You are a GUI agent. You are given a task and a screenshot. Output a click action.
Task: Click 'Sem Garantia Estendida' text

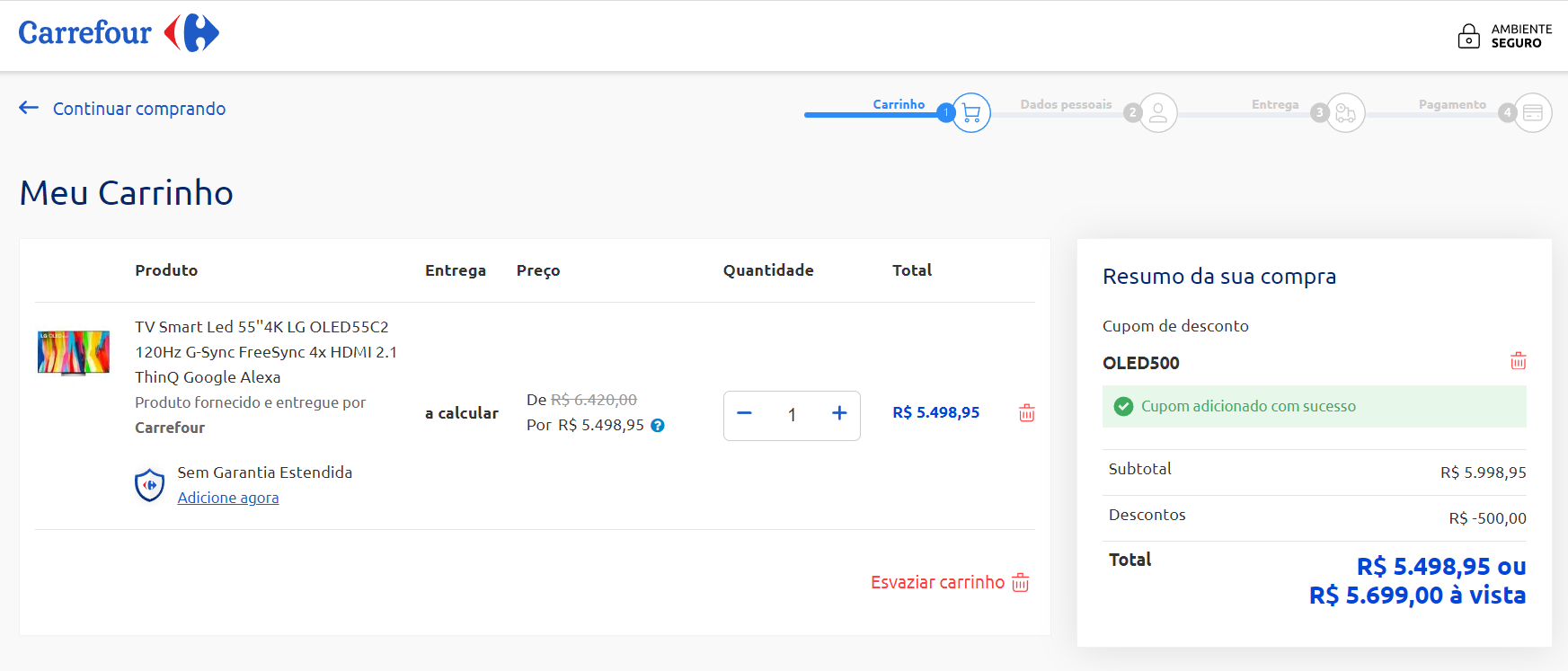coord(265,472)
